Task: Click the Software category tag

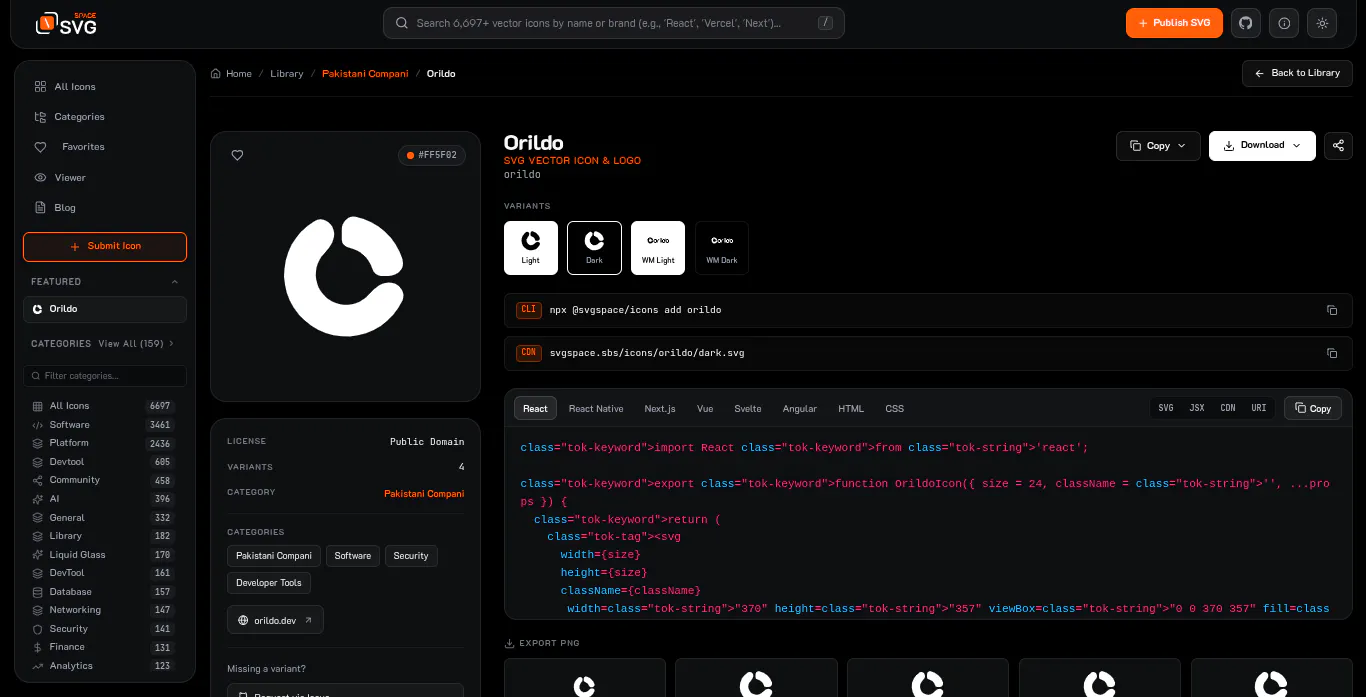Action: click(x=353, y=556)
